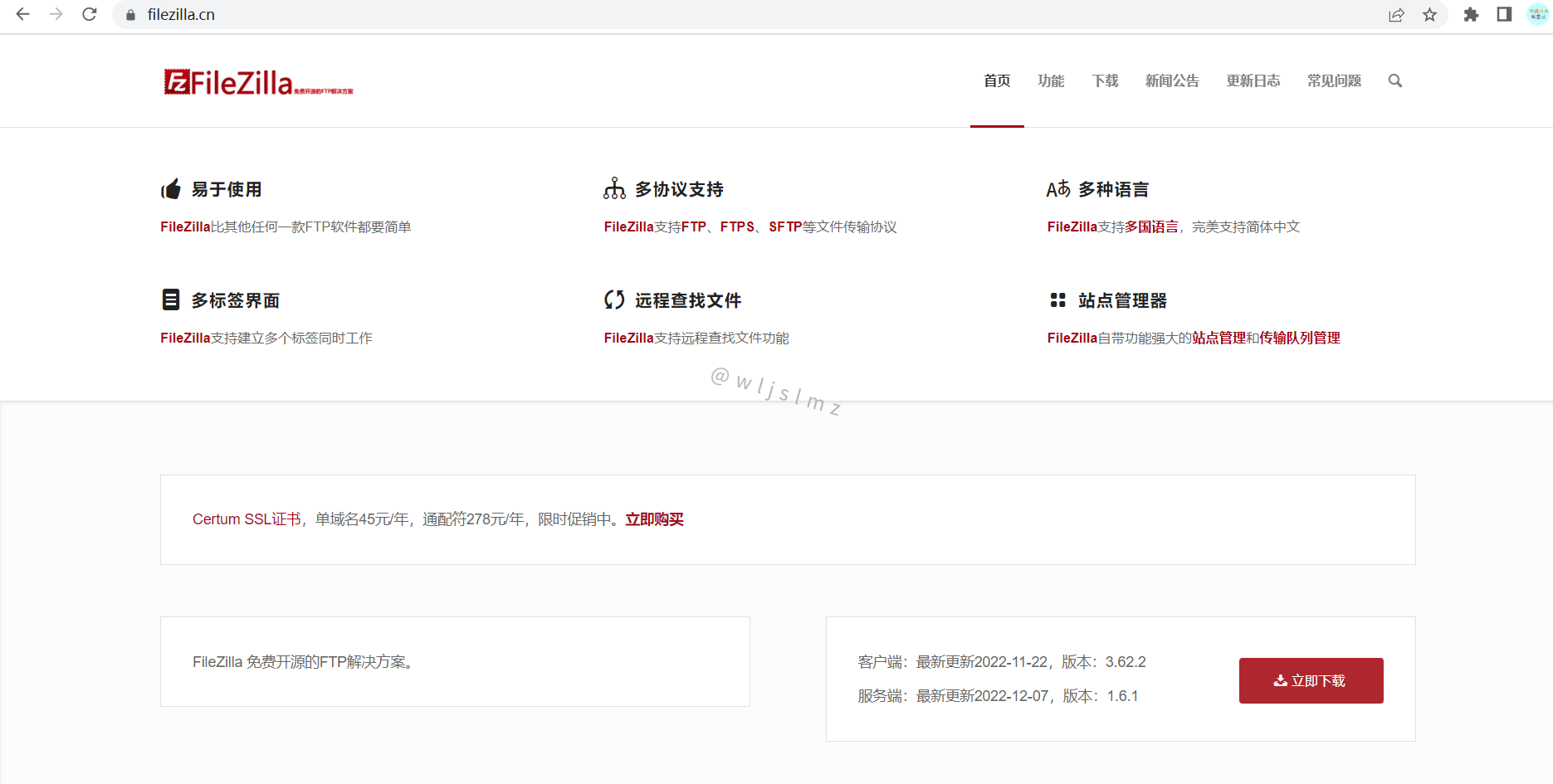Click the SFTP protocol link
1553x784 pixels.
[785, 226]
